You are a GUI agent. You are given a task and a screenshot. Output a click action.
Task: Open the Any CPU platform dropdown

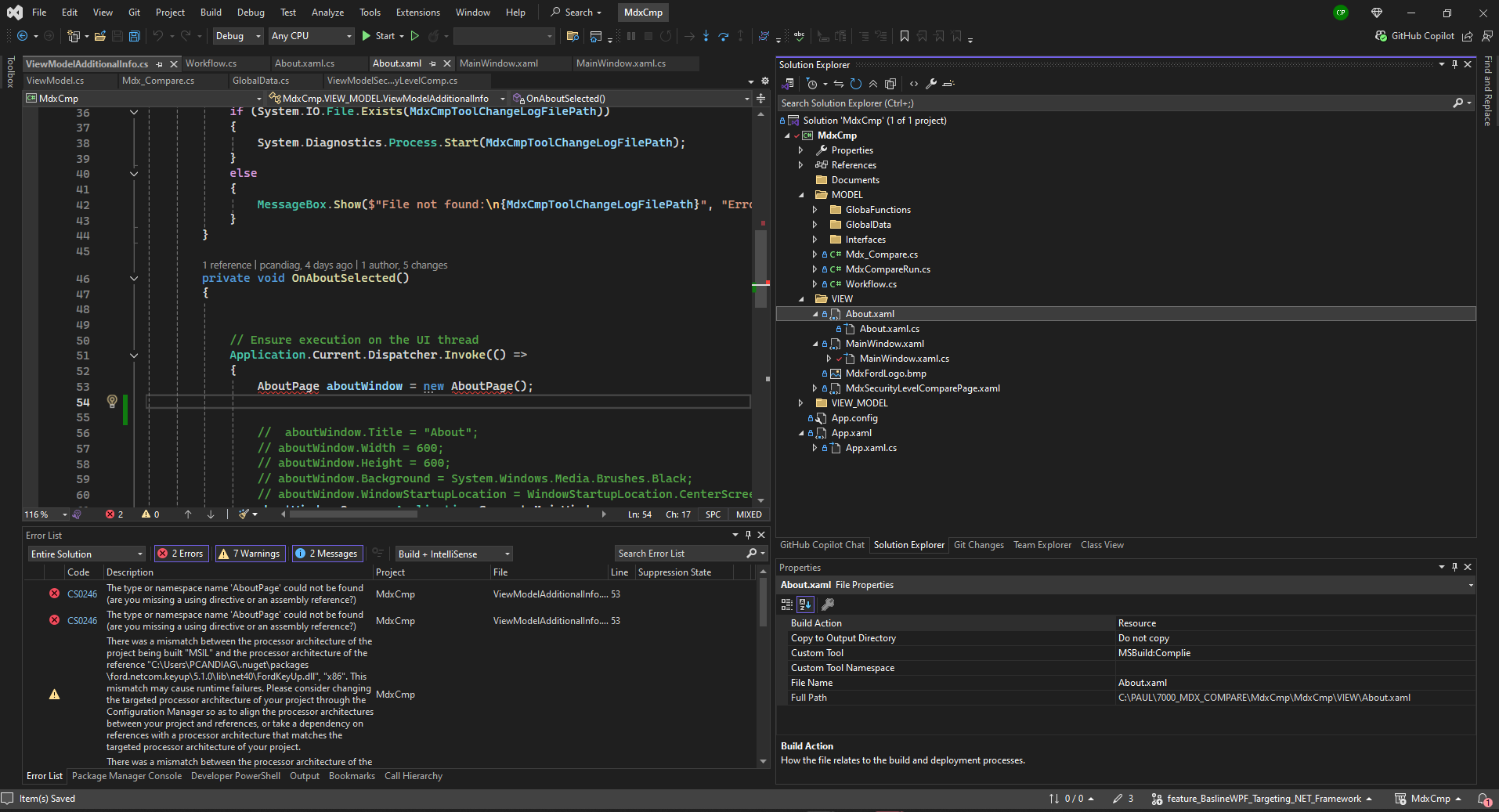pos(348,36)
